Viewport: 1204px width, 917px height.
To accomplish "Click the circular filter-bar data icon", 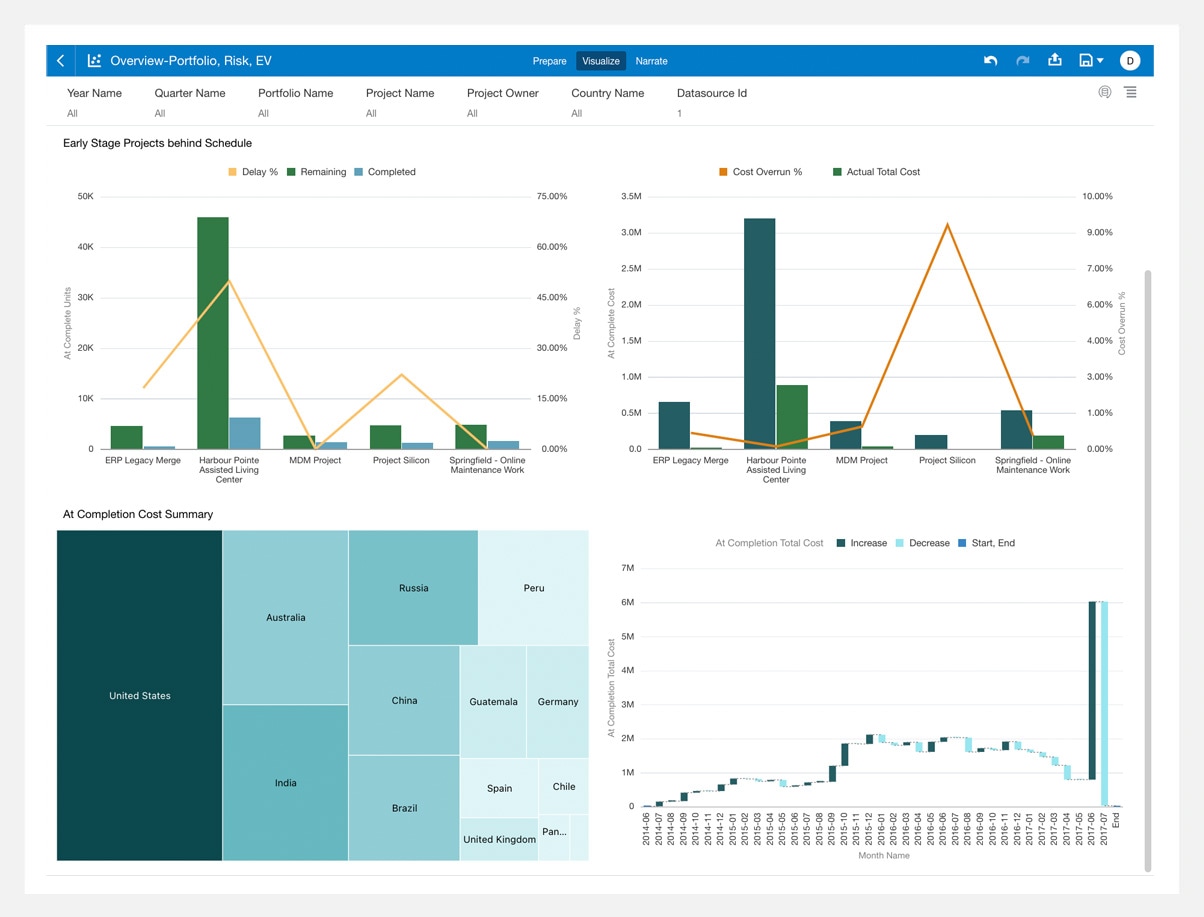I will point(1105,92).
